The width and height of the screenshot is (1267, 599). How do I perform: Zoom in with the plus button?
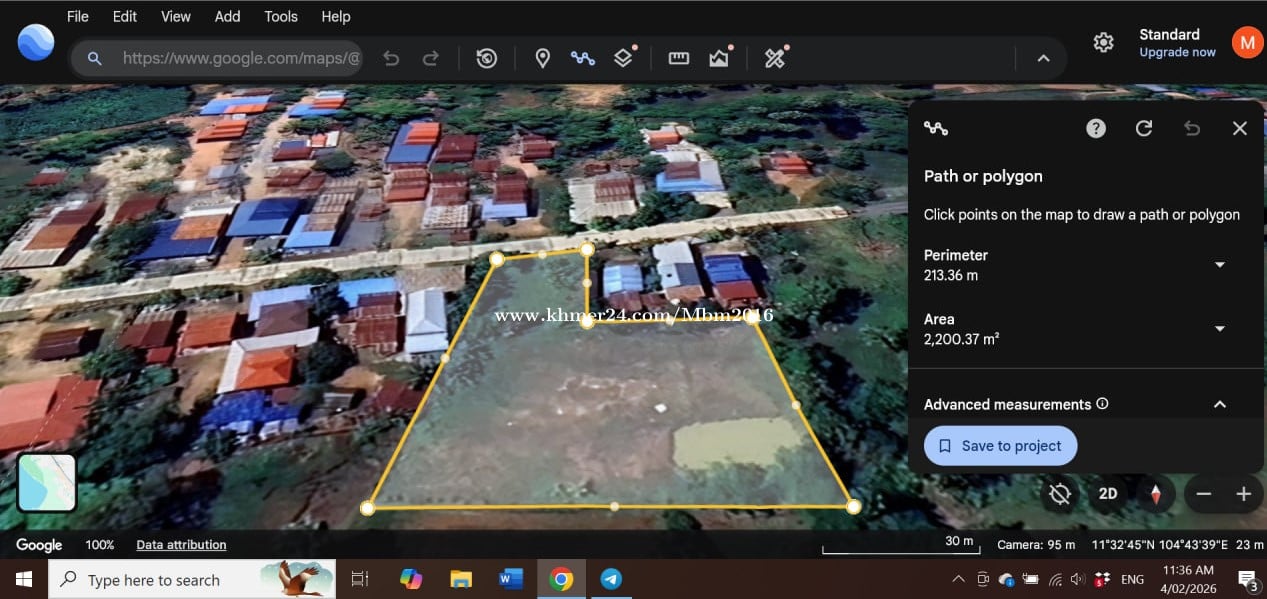(1243, 494)
